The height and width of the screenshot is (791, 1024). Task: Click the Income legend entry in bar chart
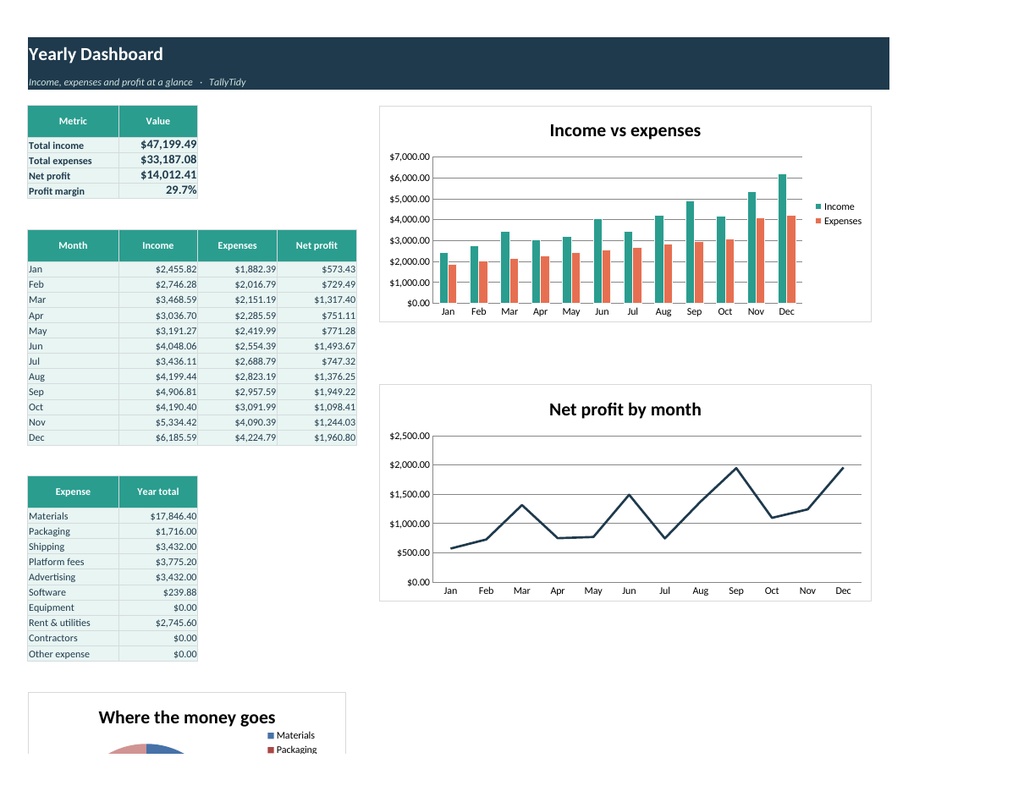pos(835,206)
